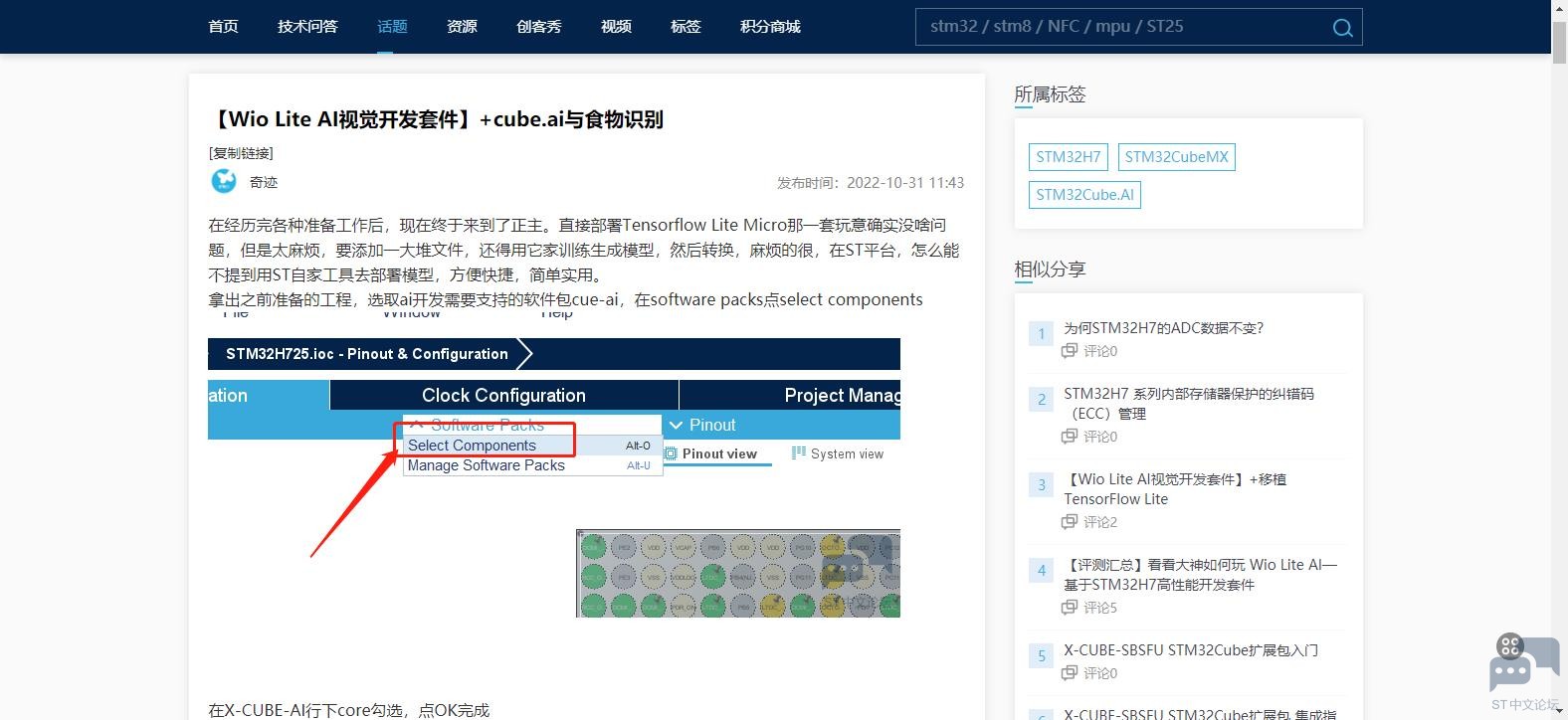Open 标签 navigation item
This screenshot has width=1568, height=720.
pyautogui.click(x=686, y=26)
